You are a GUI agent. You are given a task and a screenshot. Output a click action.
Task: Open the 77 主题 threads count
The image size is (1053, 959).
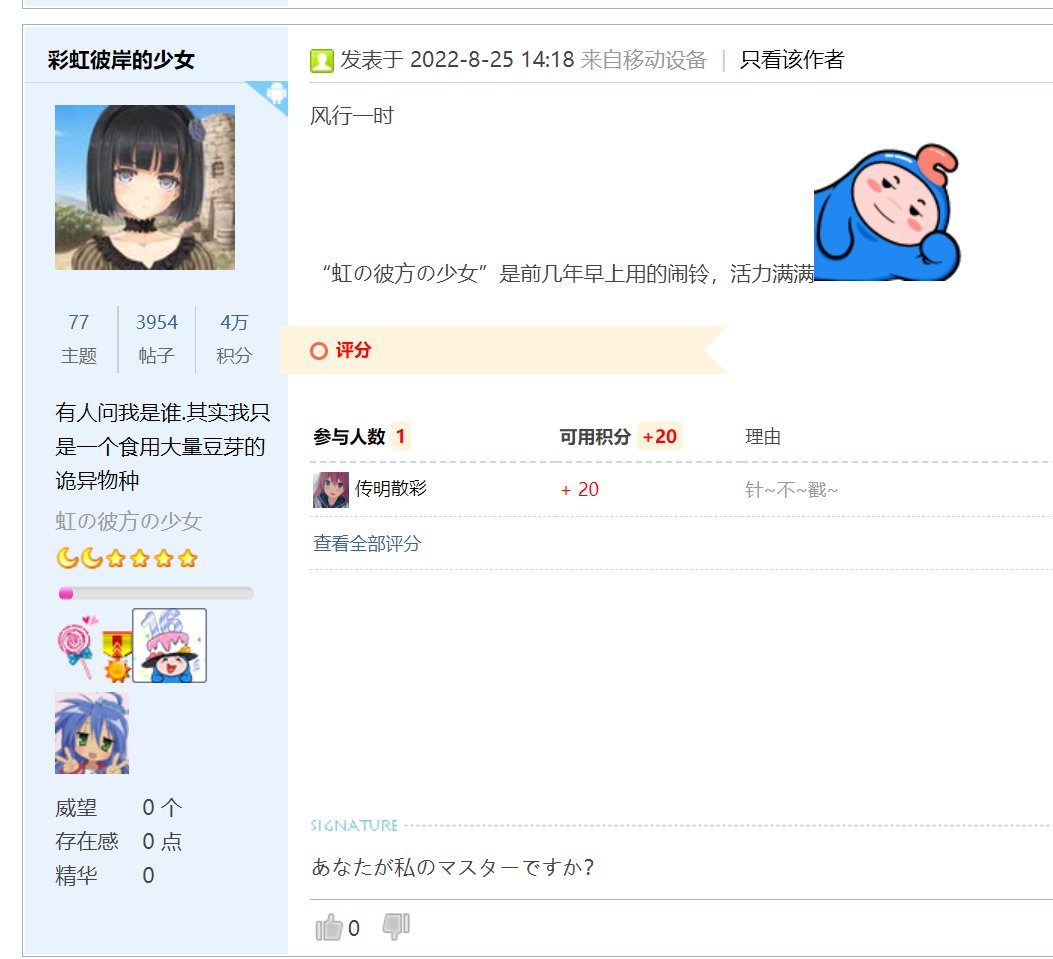point(79,338)
